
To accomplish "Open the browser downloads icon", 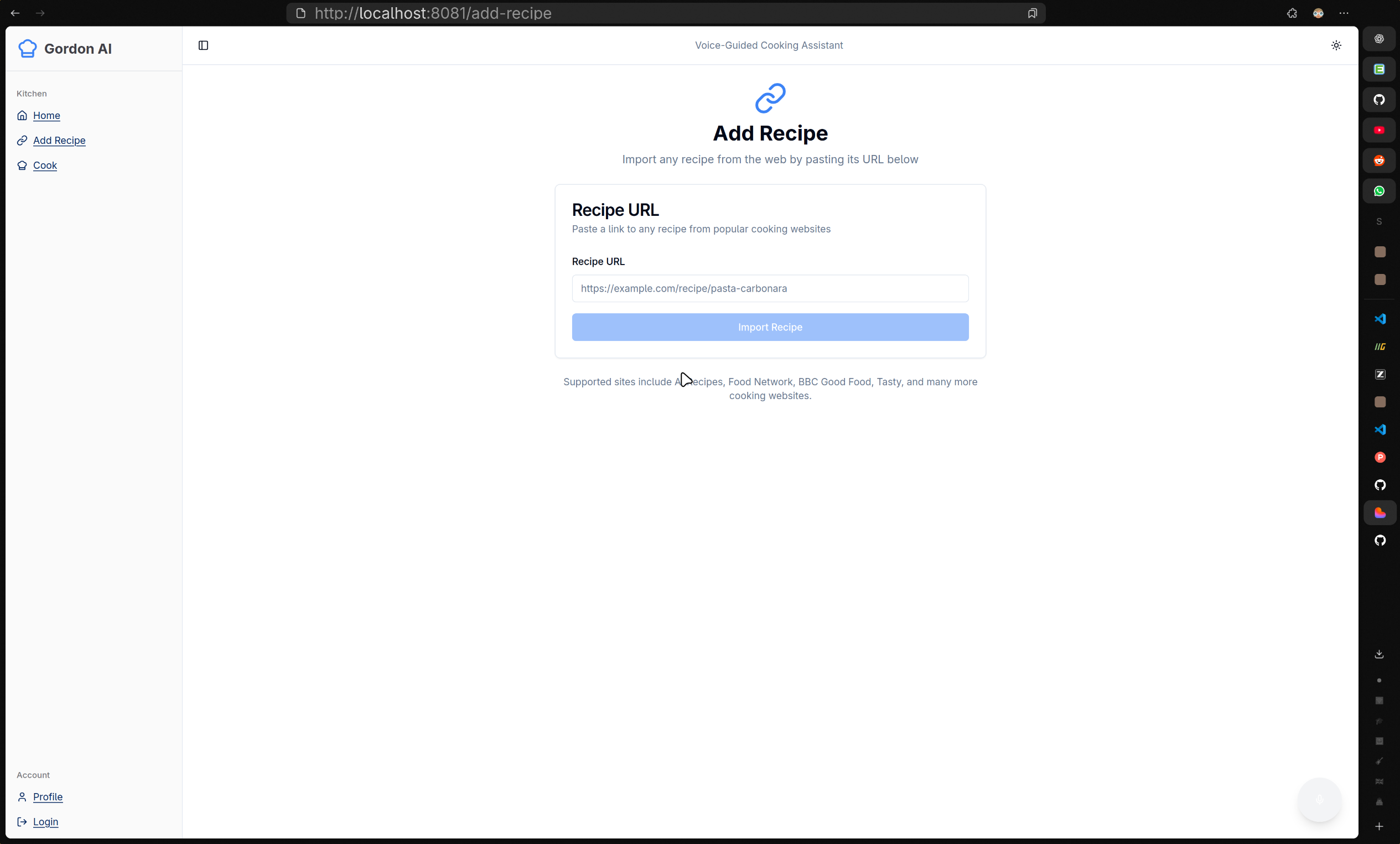I will [x=1379, y=654].
